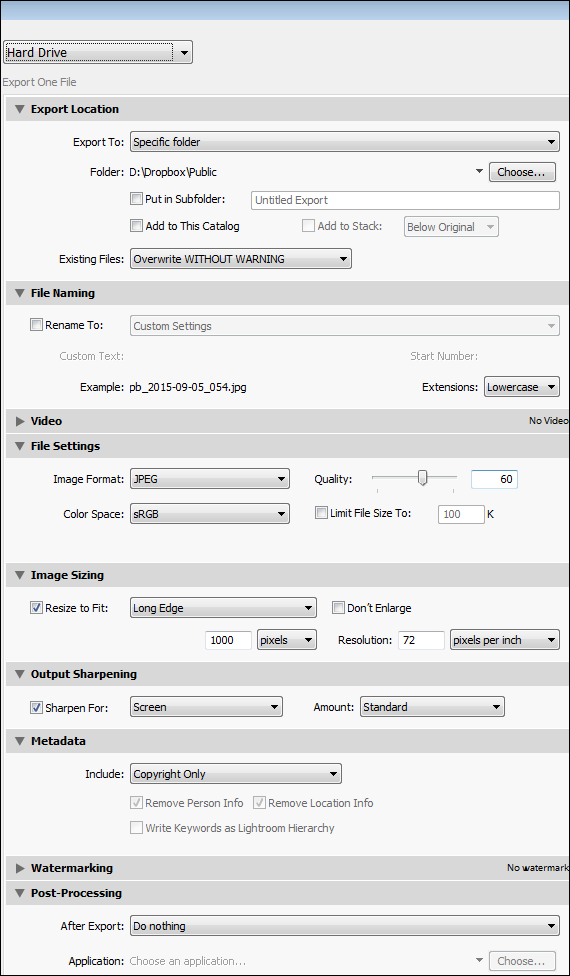The height and width of the screenshot is (976, 570).
Task: Click the Quality slider handle
Action: pyautogui.click(x=423, y=477)
